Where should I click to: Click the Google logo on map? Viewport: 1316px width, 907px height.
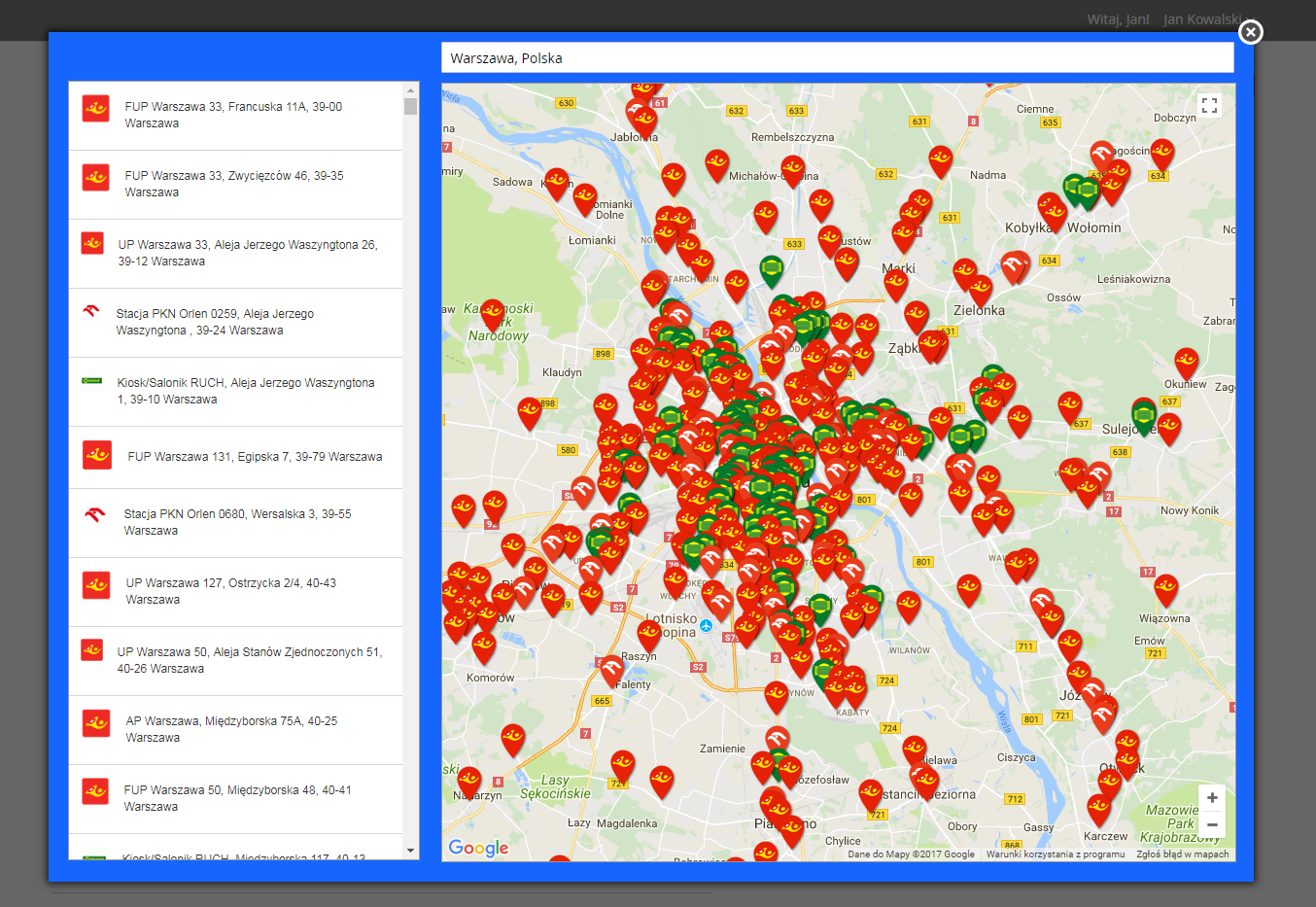tap(478, 848)
